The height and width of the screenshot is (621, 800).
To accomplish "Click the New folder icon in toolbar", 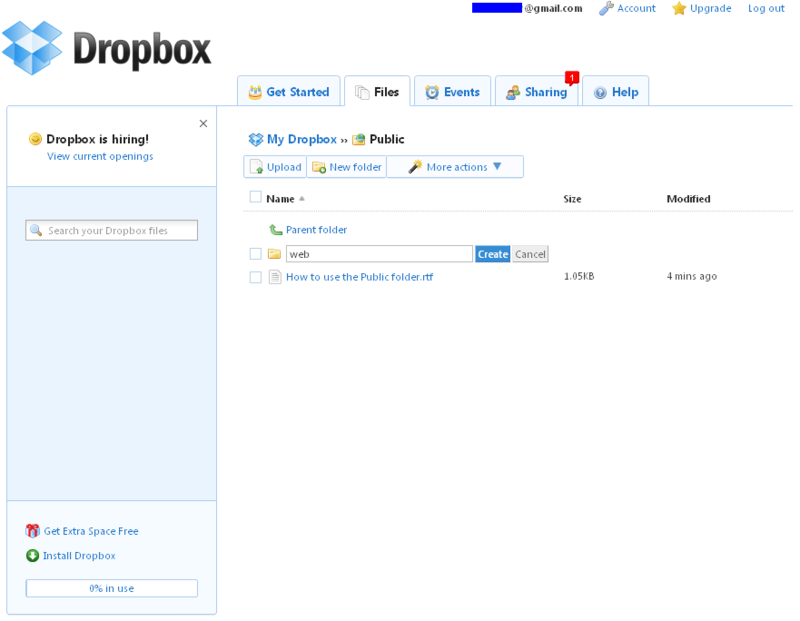I will click(x=319, y=167).
